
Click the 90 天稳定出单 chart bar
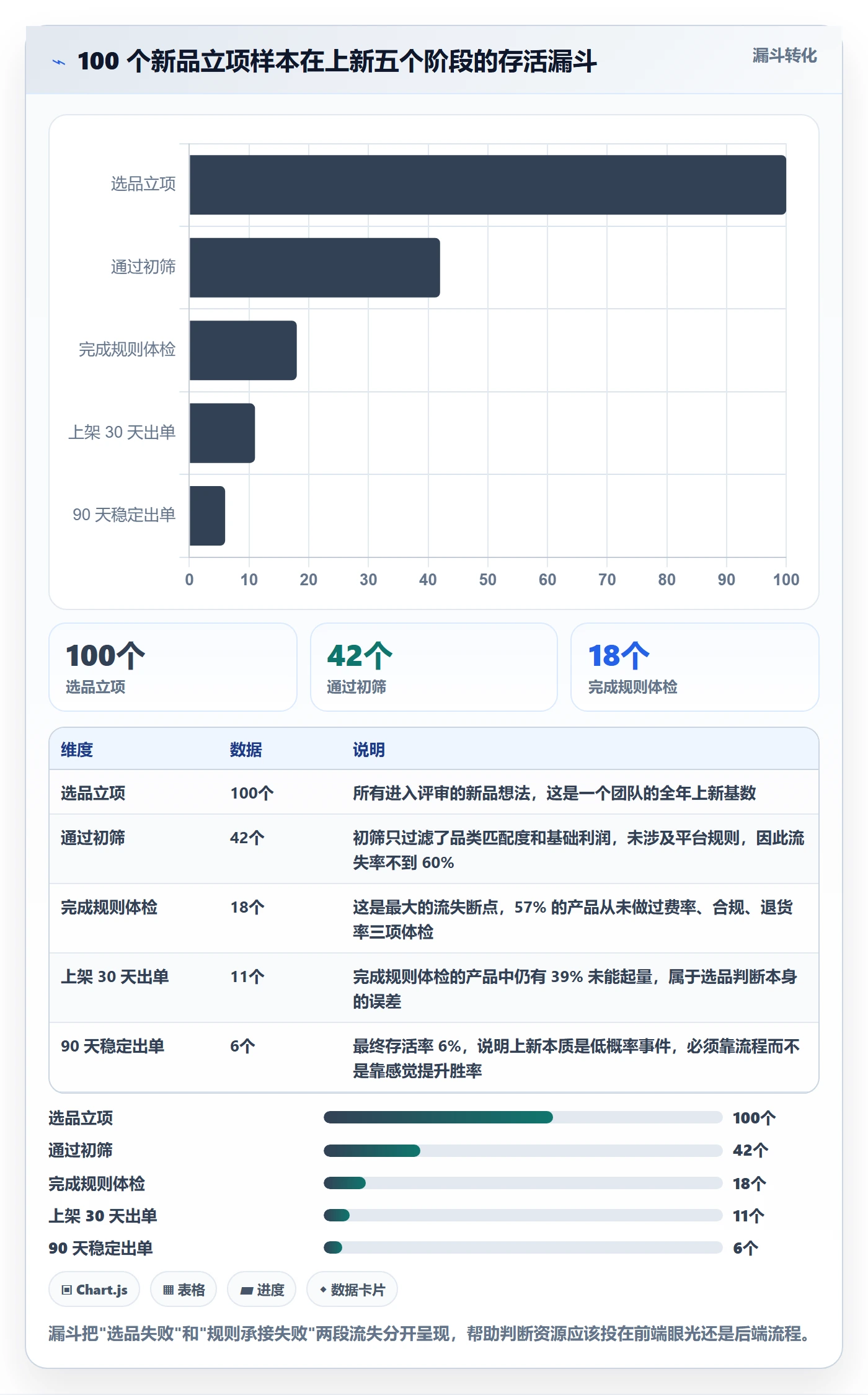(x=207, y=516)
